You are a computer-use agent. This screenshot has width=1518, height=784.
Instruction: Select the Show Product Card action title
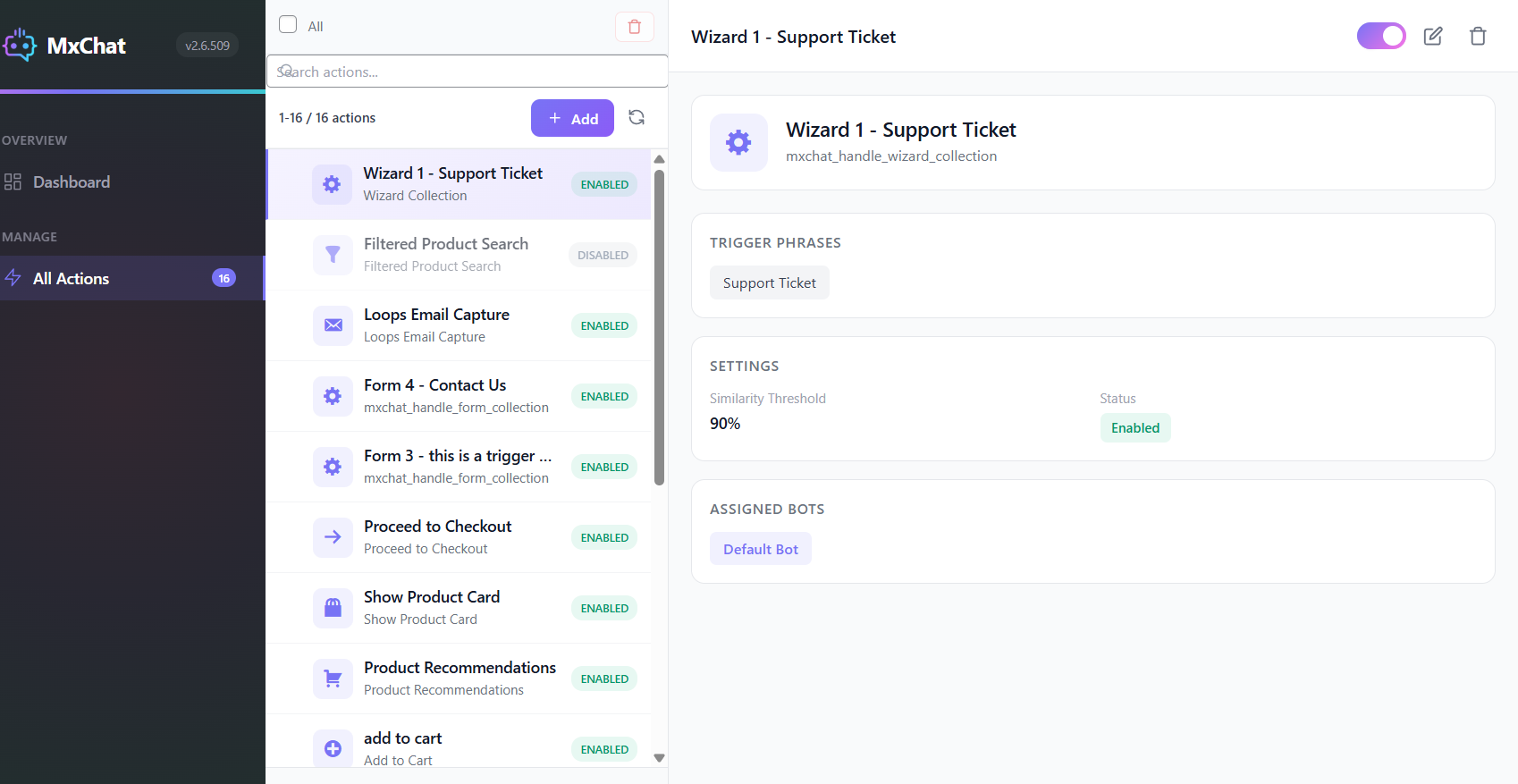point(432,597)
